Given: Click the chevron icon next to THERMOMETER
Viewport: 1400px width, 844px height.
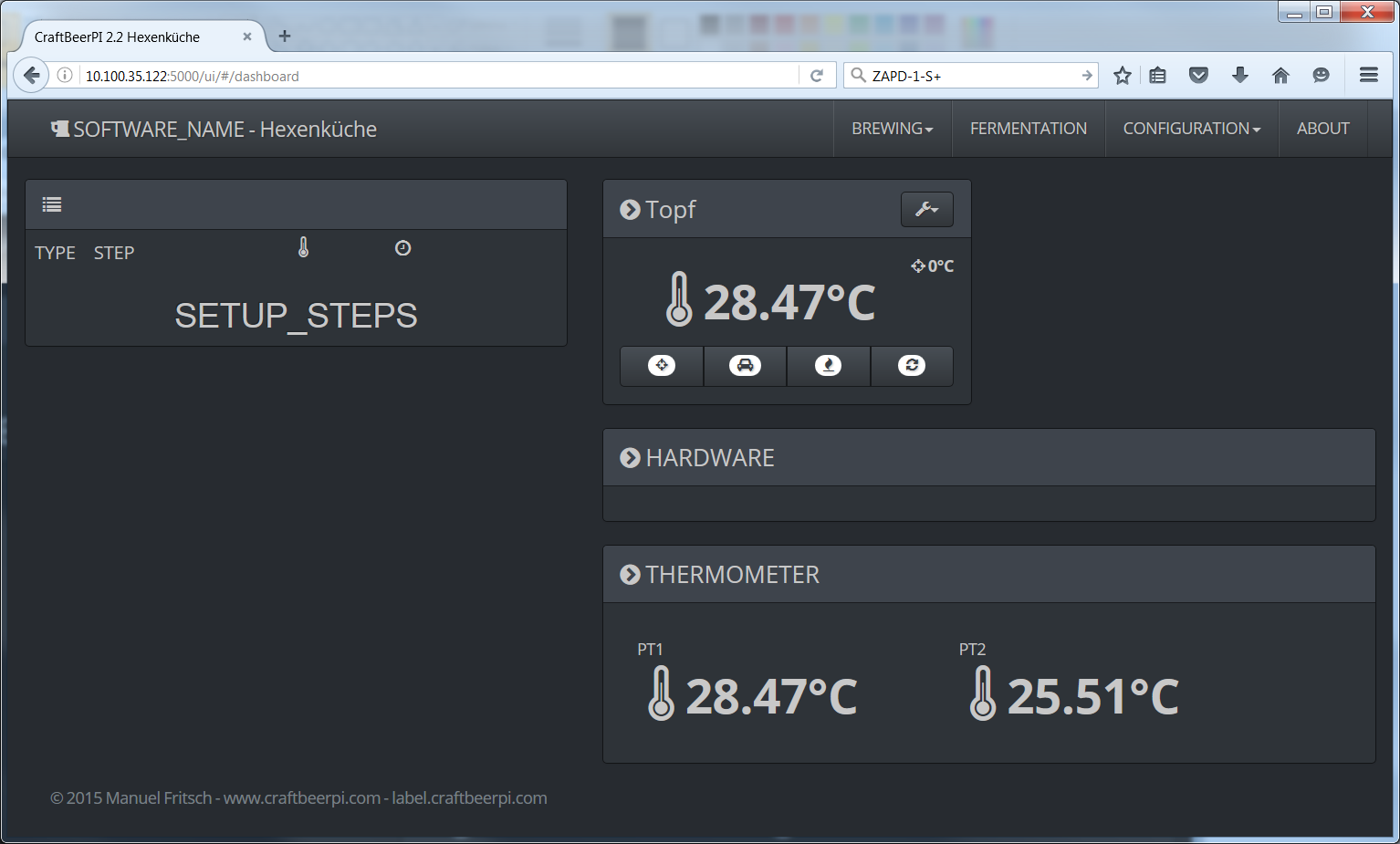Looking at the screenshot, I should 630,575.
